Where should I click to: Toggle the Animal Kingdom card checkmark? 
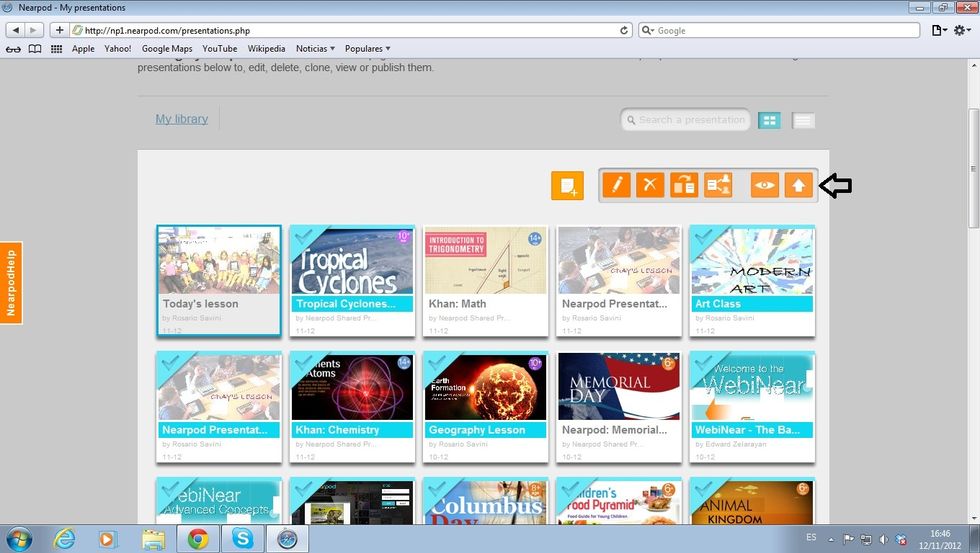[704, 490]
